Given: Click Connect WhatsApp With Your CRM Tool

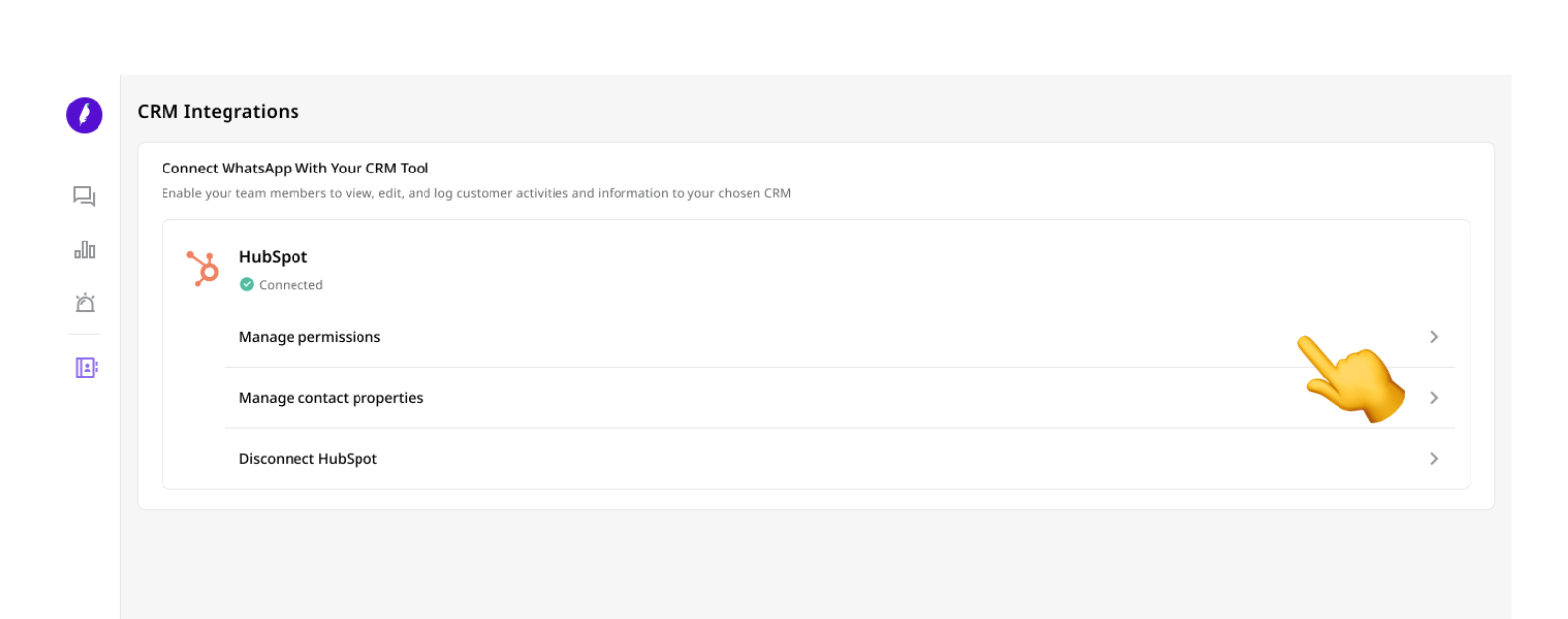Looking at the screenshot, I should tap(295, 169).
